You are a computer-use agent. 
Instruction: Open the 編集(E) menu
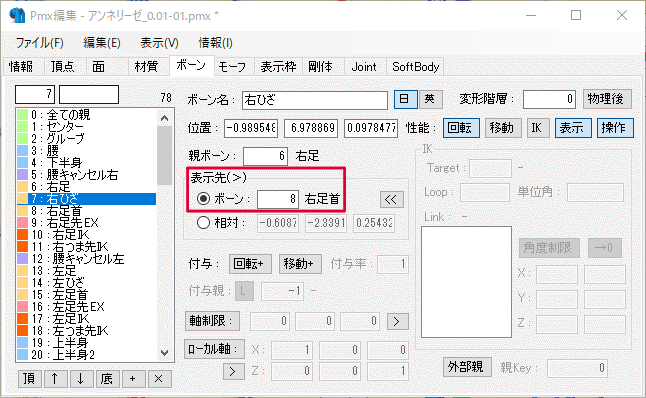102,43
